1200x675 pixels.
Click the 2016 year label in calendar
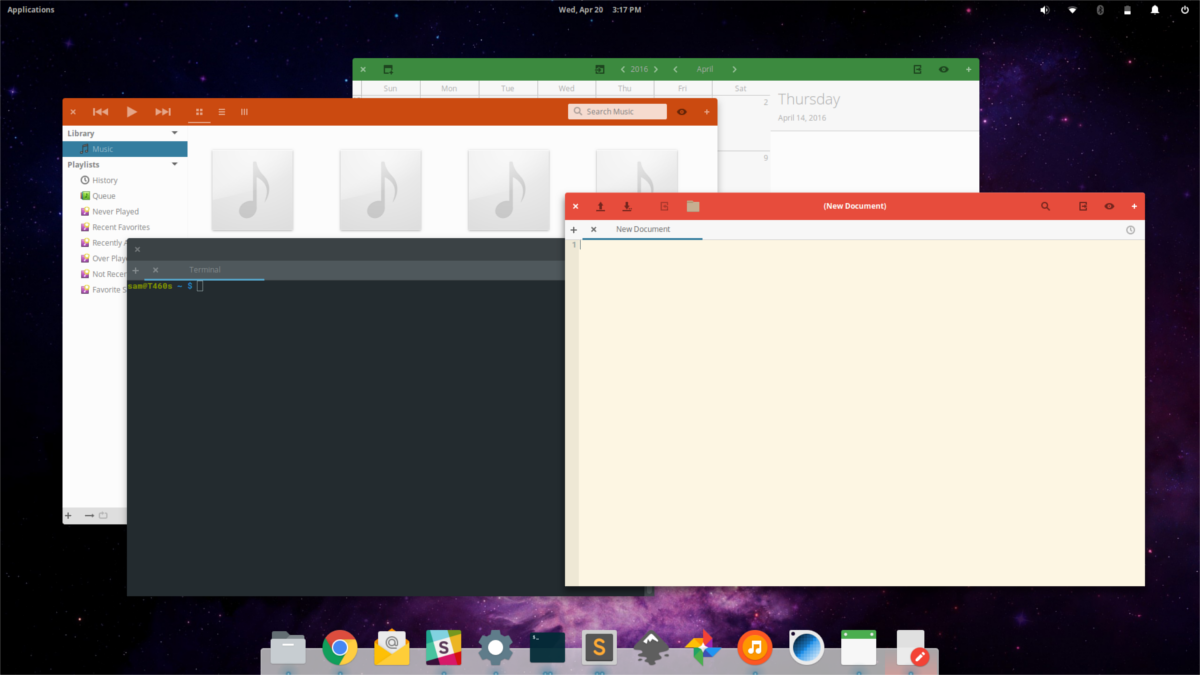coord(639,69)
